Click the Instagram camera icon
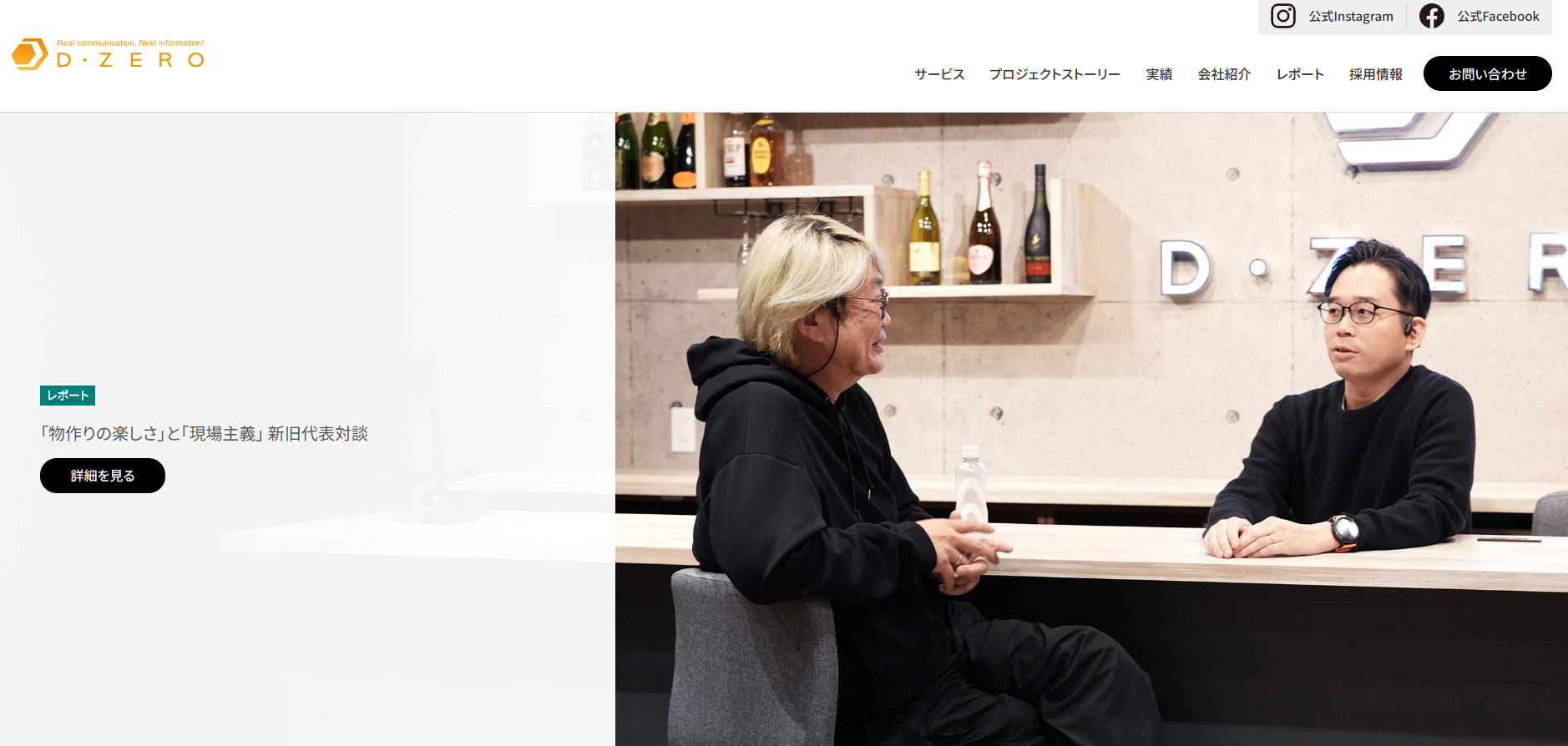Screen dimensions: 1568x746 pyautogui.click(x=1282, y=16)
